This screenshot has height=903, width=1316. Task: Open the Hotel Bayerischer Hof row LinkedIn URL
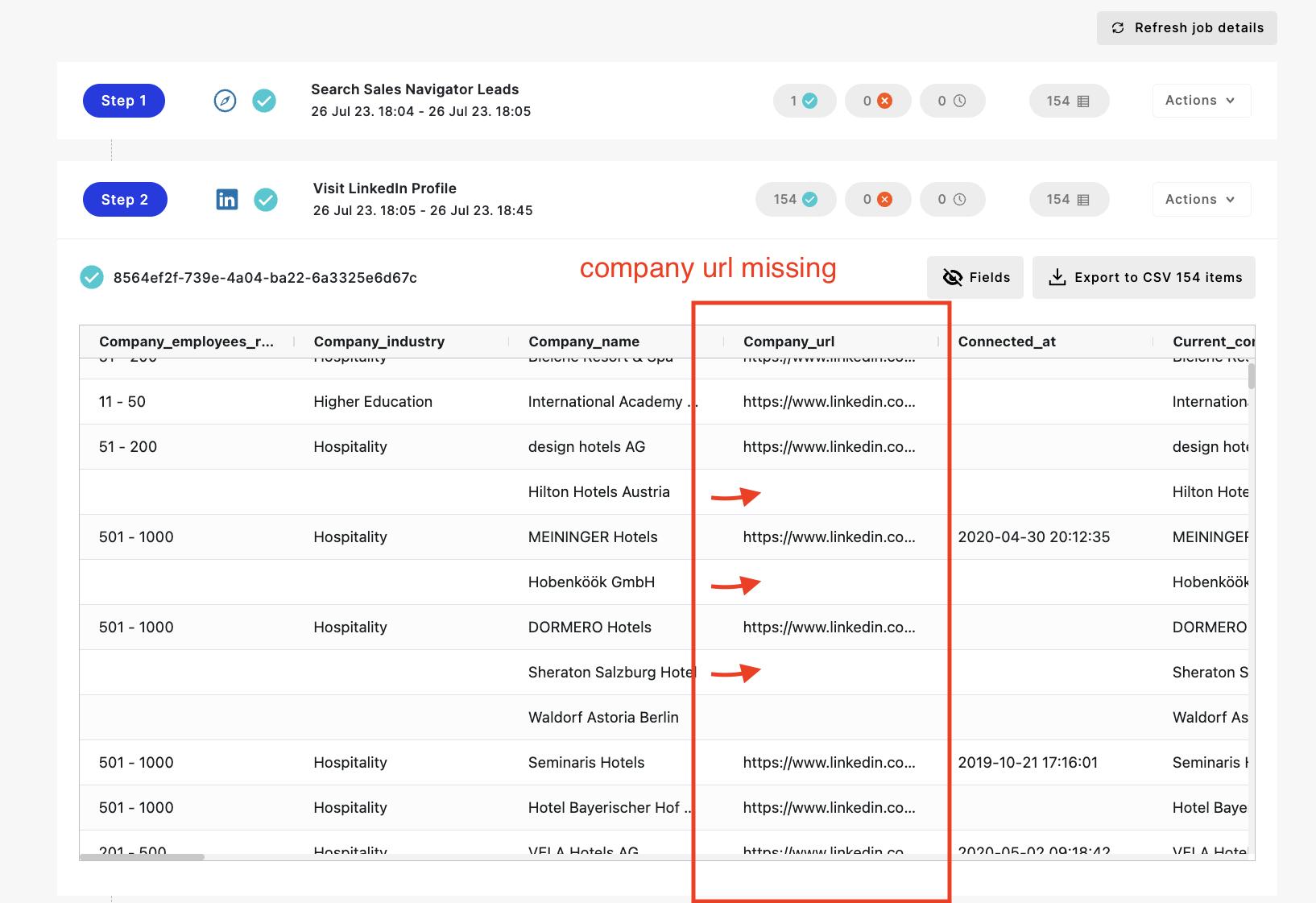(829, 808)
